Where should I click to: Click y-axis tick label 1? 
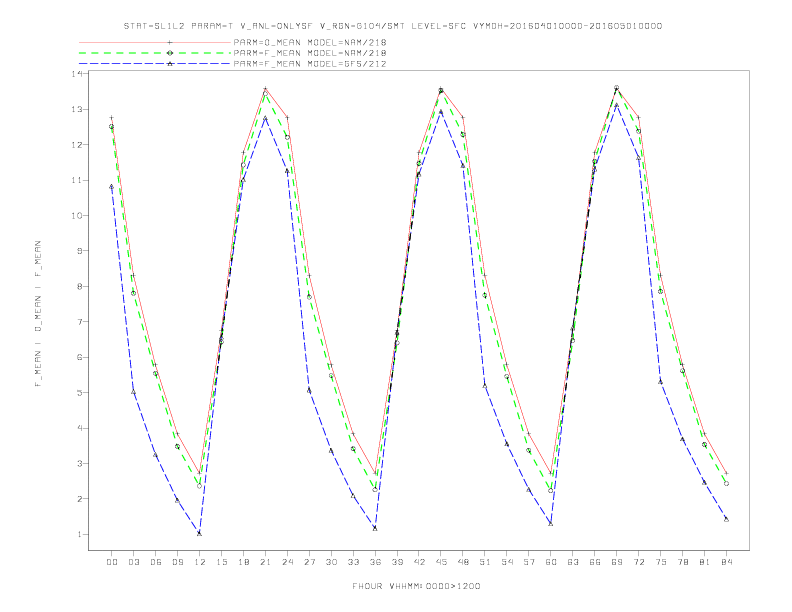click(80, 534)
